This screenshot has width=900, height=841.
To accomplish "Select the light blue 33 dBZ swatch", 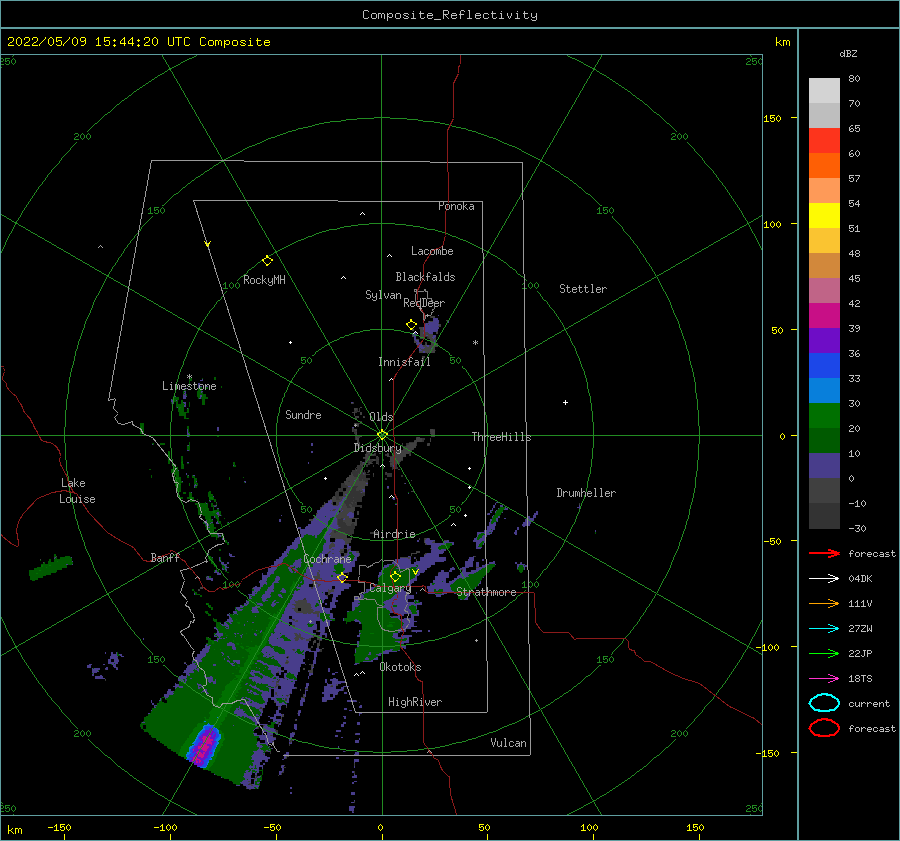I will [824, 390].
